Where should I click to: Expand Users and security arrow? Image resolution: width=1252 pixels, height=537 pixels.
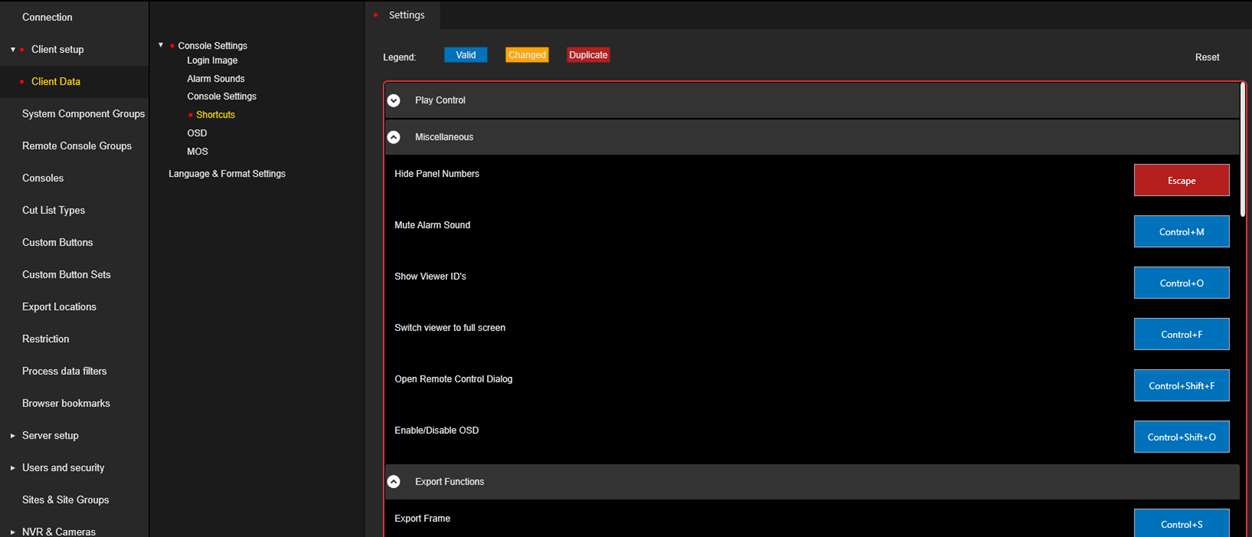13,468
